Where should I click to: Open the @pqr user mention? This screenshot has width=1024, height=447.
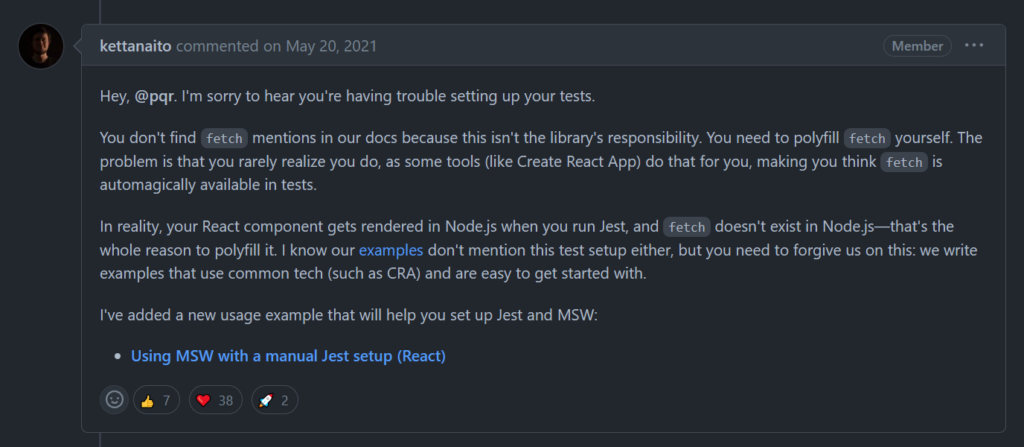155,95
